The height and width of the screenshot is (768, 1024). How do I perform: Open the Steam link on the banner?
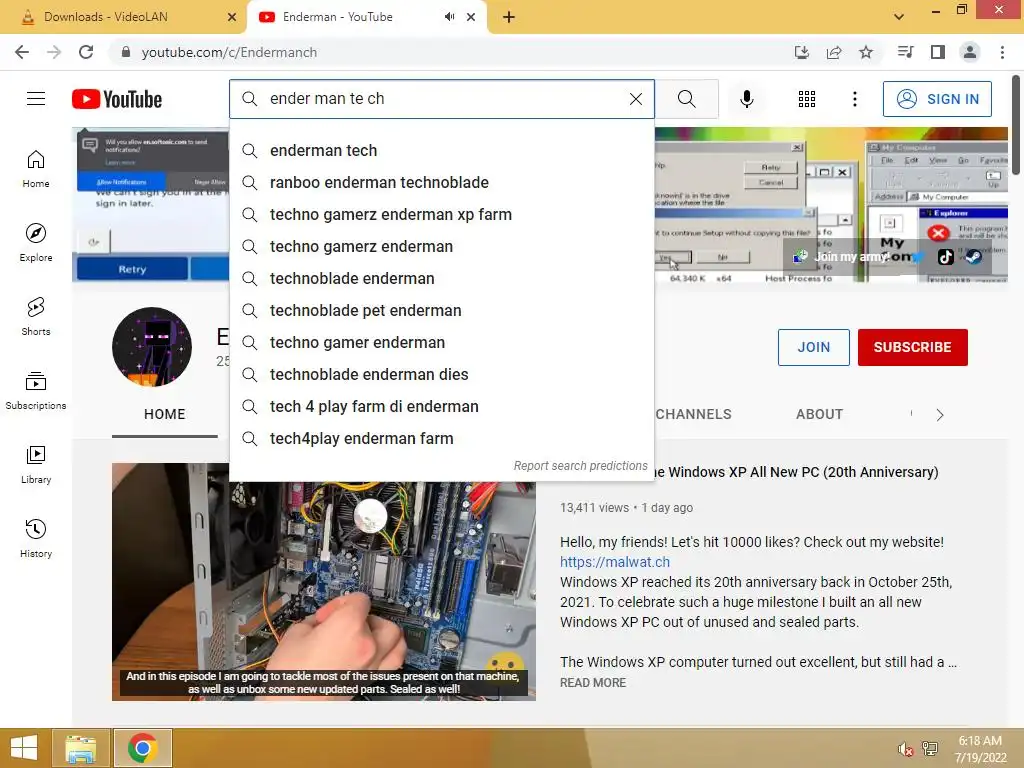973,257
